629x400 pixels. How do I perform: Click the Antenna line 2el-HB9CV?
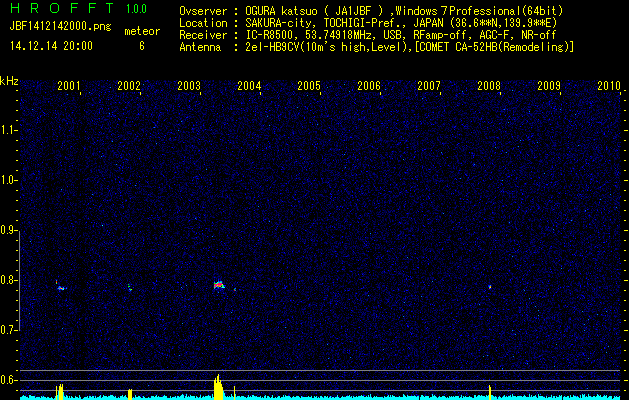click(x=377, y=47)
